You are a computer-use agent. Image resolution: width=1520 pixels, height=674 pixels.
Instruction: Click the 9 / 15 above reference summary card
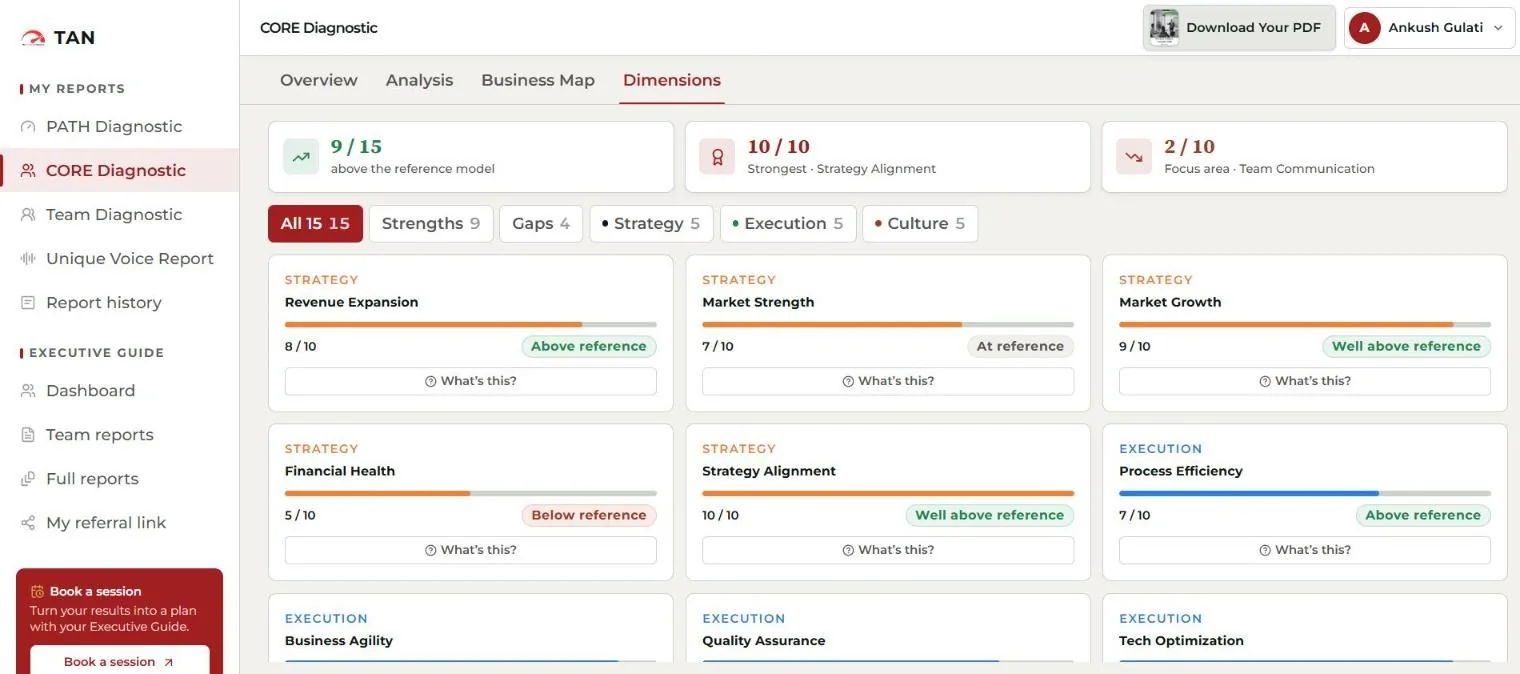[x=471, y=157]
